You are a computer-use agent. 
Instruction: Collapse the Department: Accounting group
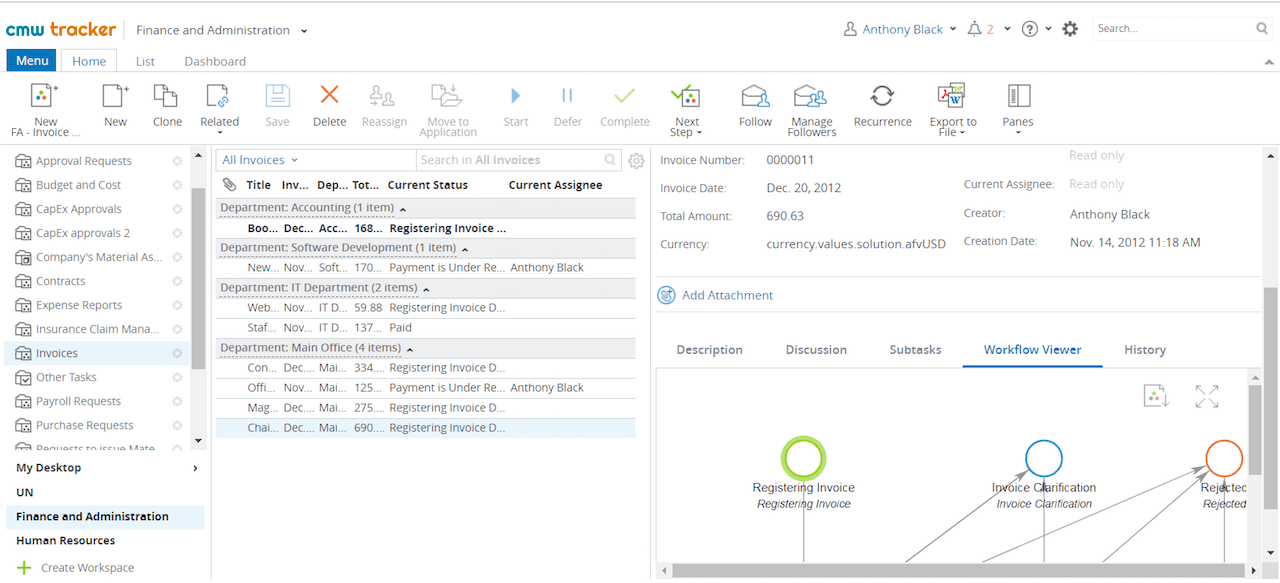tap(403, 208)
